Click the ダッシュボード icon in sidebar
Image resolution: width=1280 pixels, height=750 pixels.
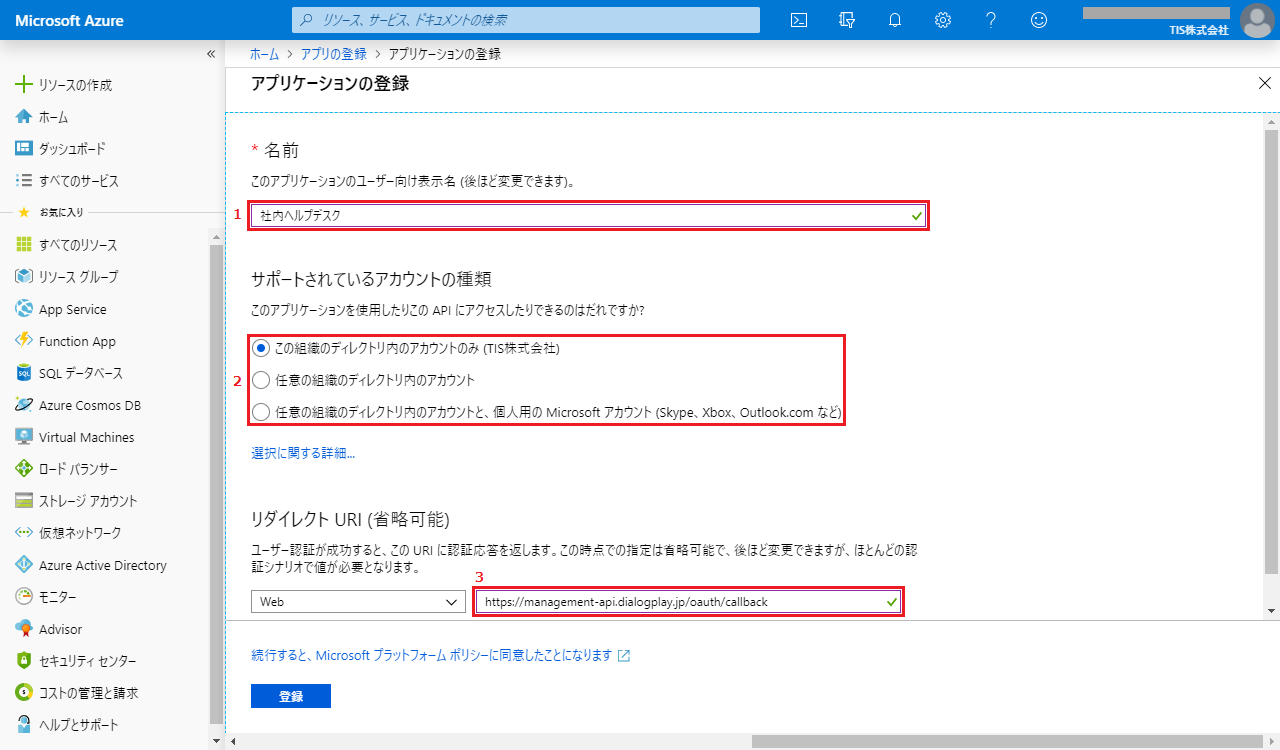pos(24,149)
